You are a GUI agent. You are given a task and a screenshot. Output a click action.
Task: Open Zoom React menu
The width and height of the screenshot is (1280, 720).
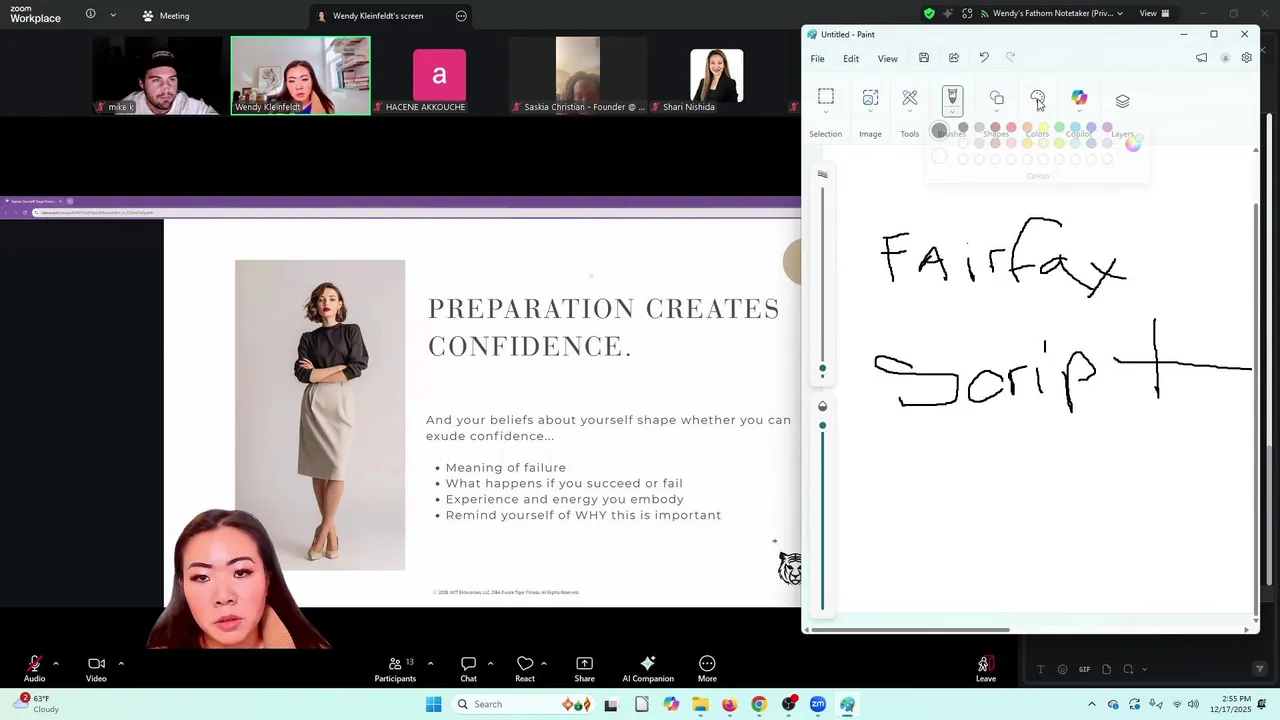pos(525,669)
